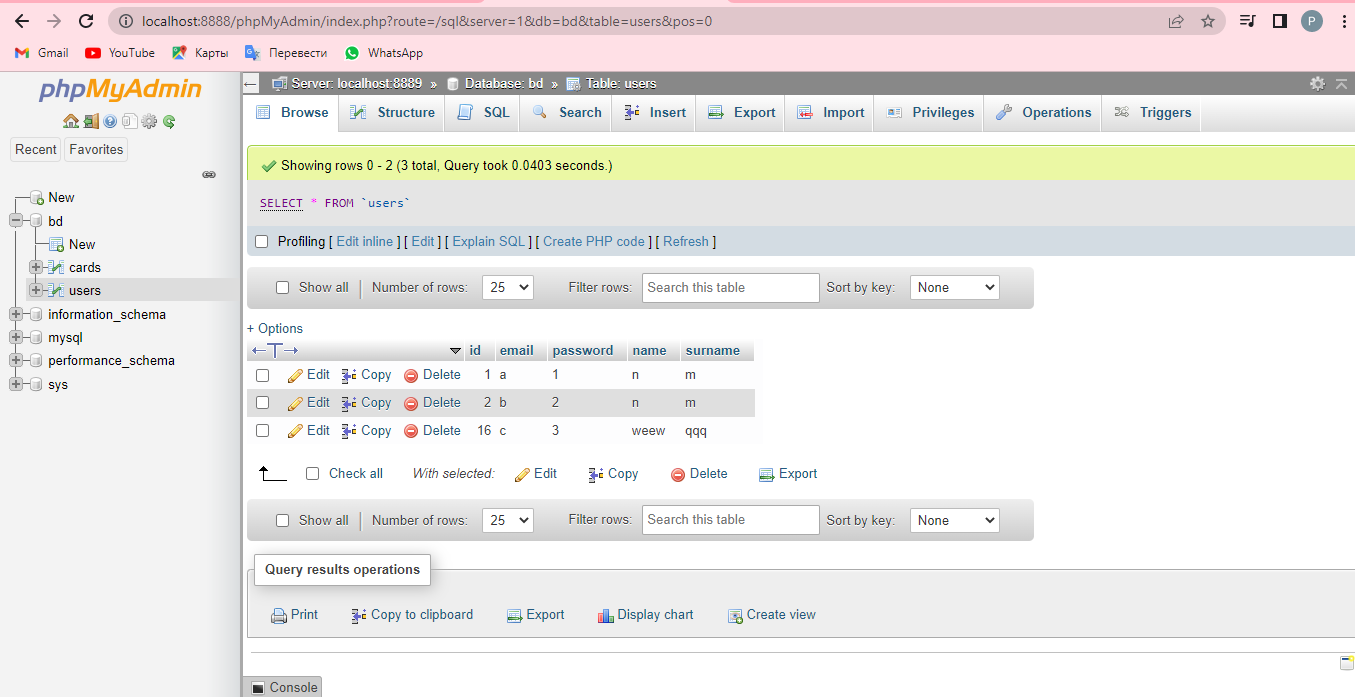Click the browser reload button
This screenshot has width=1355, height=697.
pos(86,21)
